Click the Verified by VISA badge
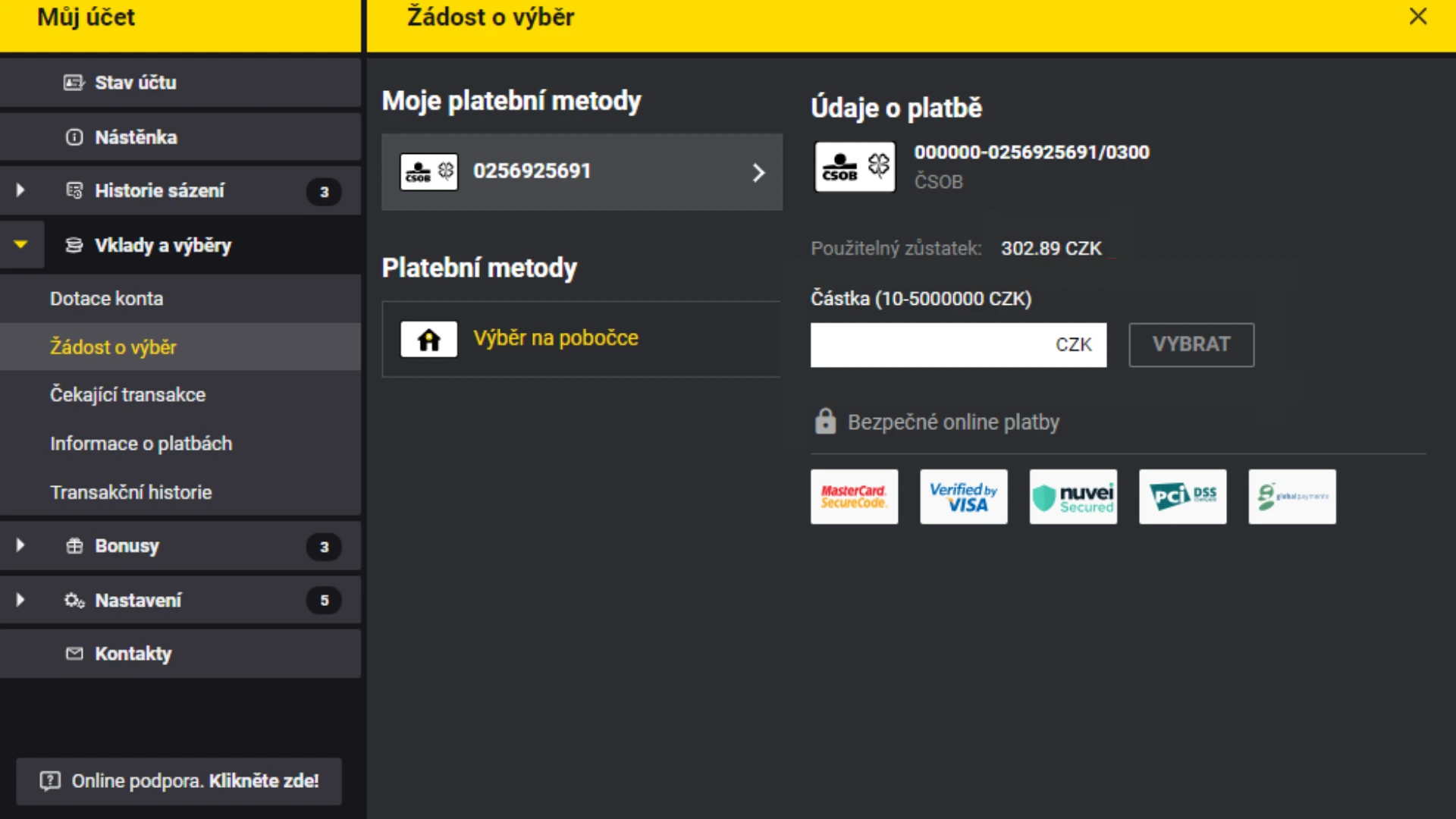1456x819 pixels. [x=963, y=497]
